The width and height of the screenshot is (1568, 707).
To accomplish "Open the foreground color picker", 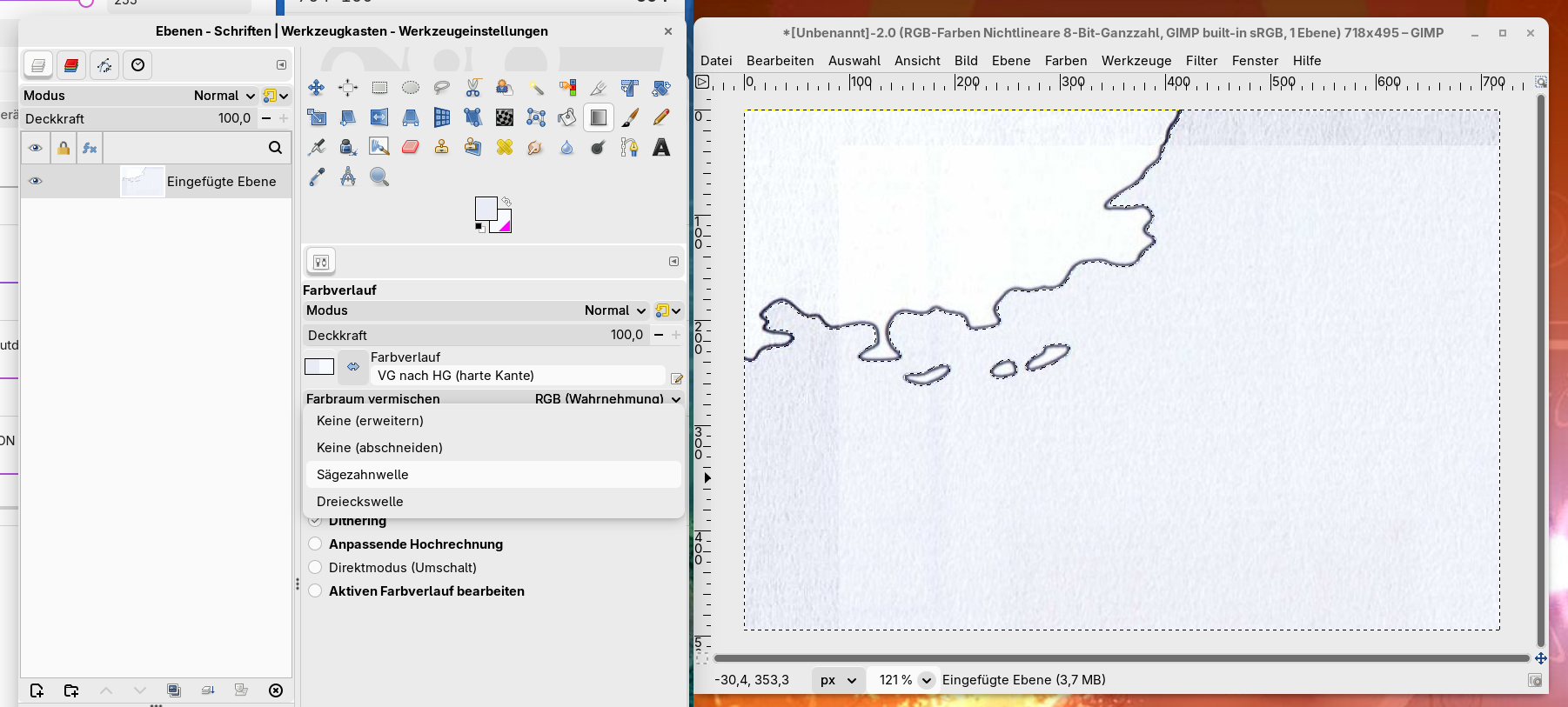I will [x=485, y=207].
